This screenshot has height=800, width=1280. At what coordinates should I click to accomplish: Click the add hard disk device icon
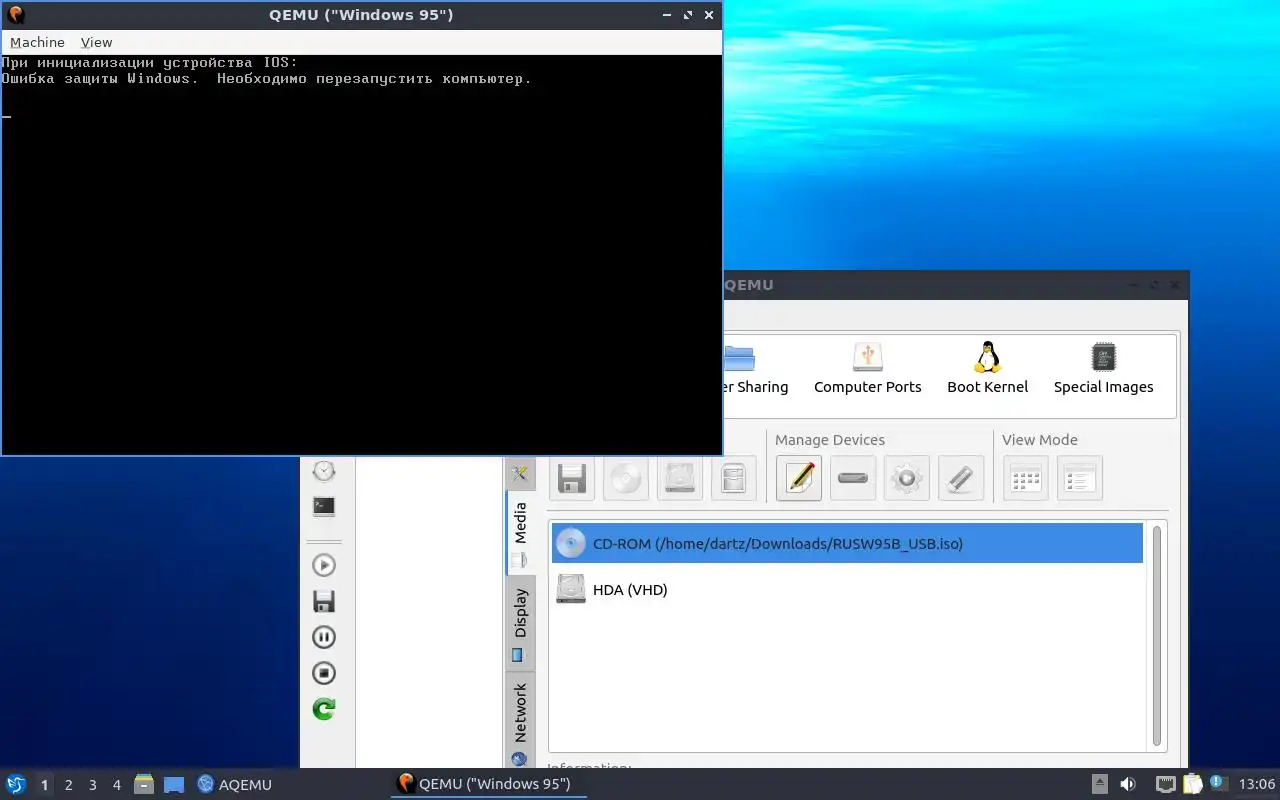point(680,478)
